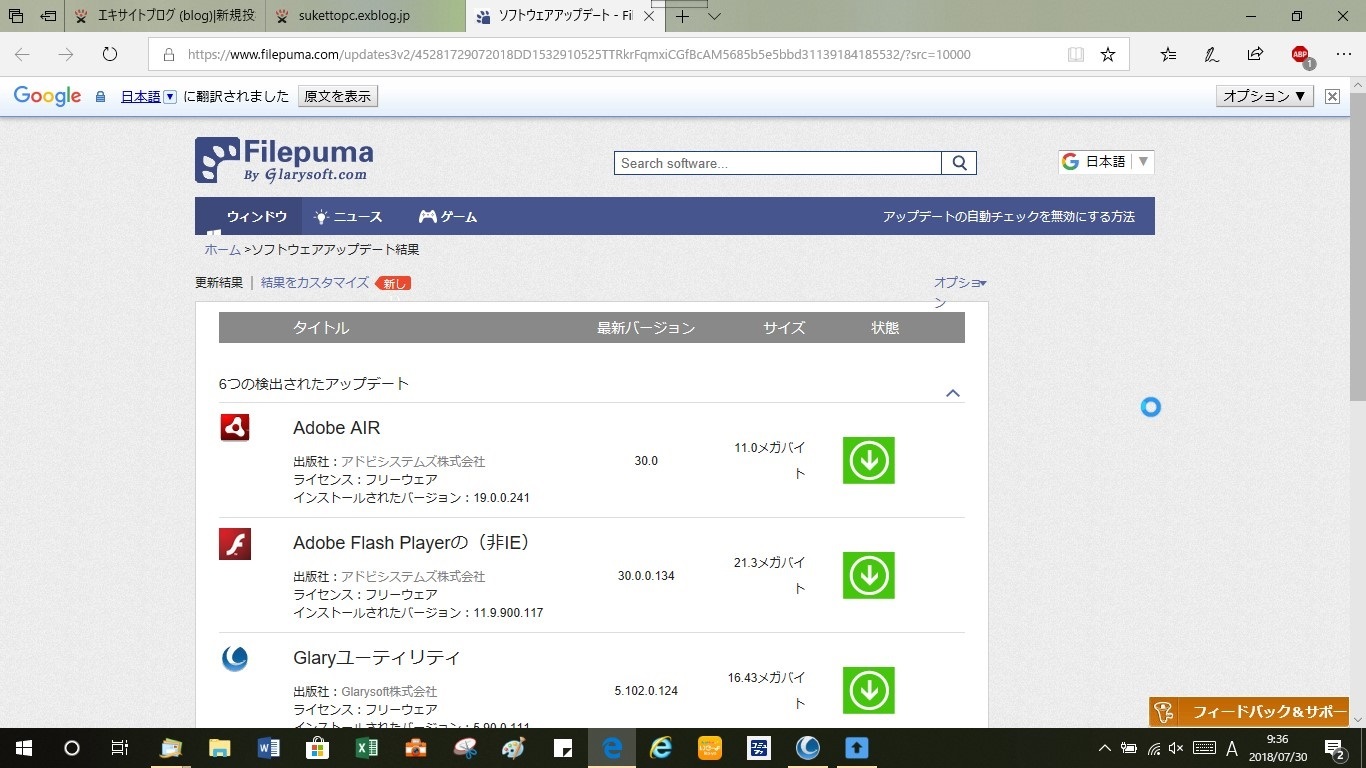
Task: Open フィードバック＆サポート button
Action: [x=1249, y=712]
